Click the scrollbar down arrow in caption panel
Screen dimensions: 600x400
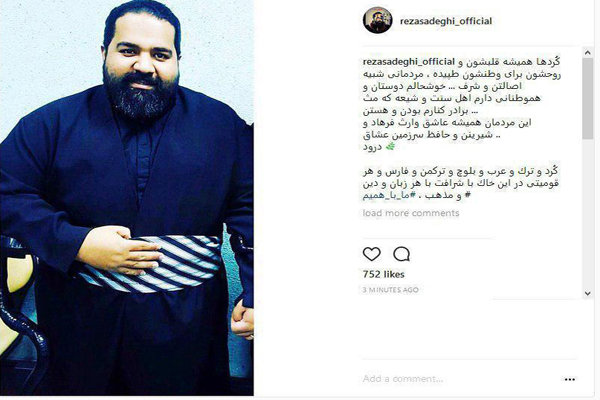click(588, 294)
